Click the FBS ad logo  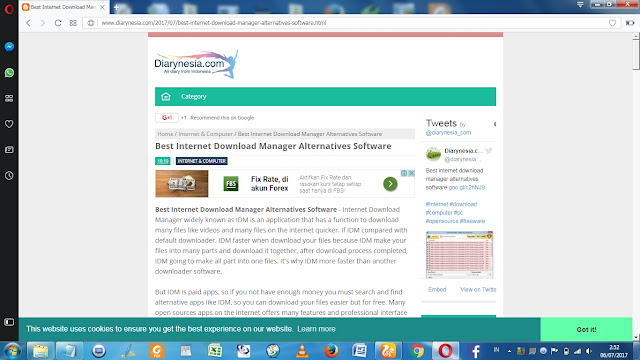pyautogui.click(x=231, y=184)
